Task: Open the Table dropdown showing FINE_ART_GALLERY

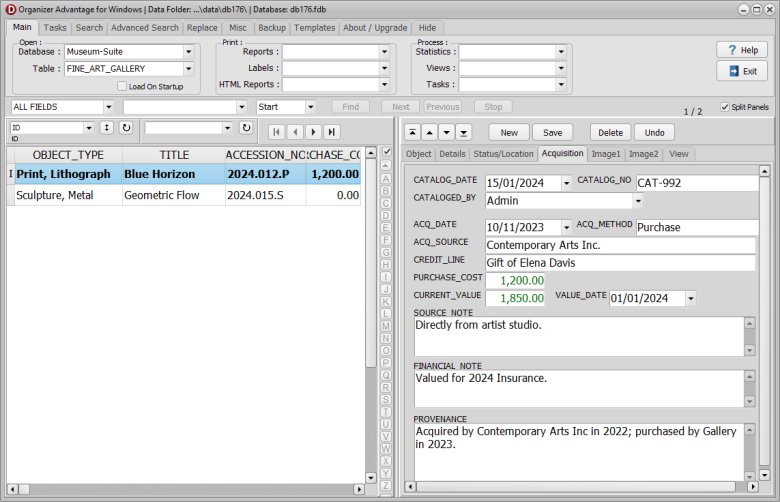Action: pos(188,69)
